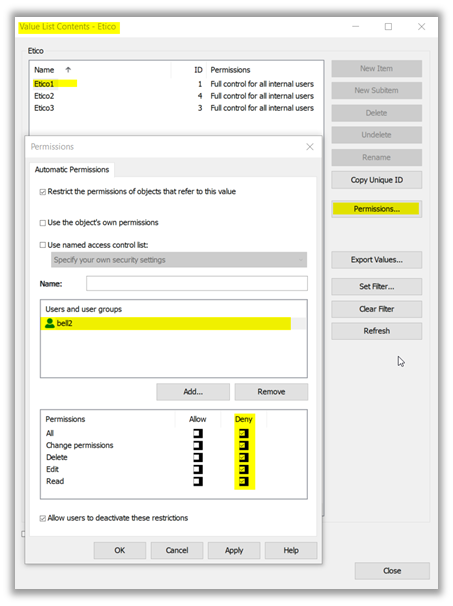Click the ID column header
This screenshot has width=453, height=606.
coord(189,70)
